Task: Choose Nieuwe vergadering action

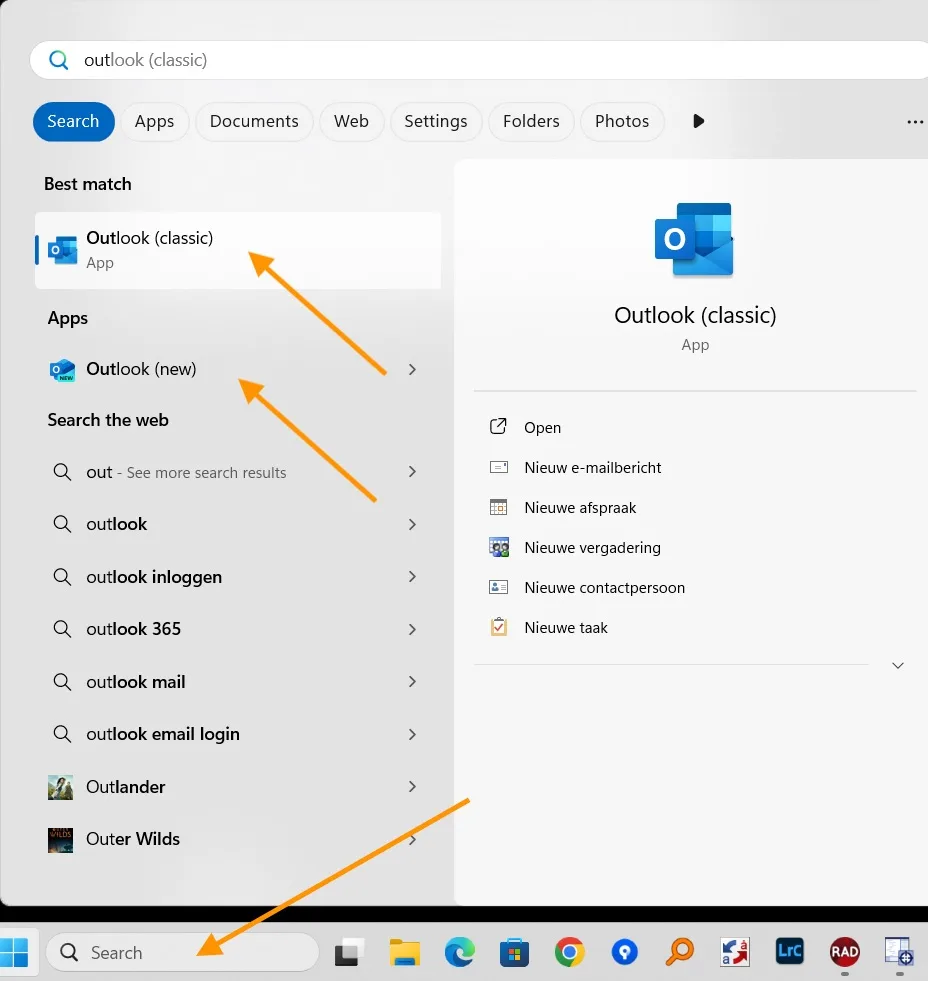Action: pos(592,548)
